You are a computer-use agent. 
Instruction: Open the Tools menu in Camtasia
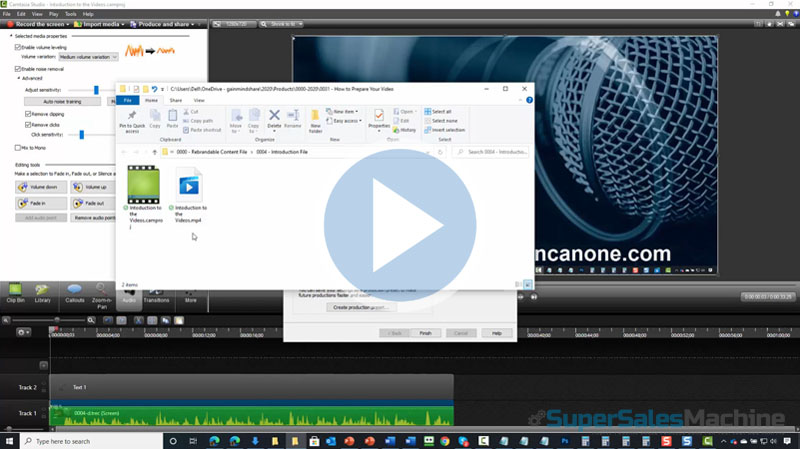click(x=70, y=14)
